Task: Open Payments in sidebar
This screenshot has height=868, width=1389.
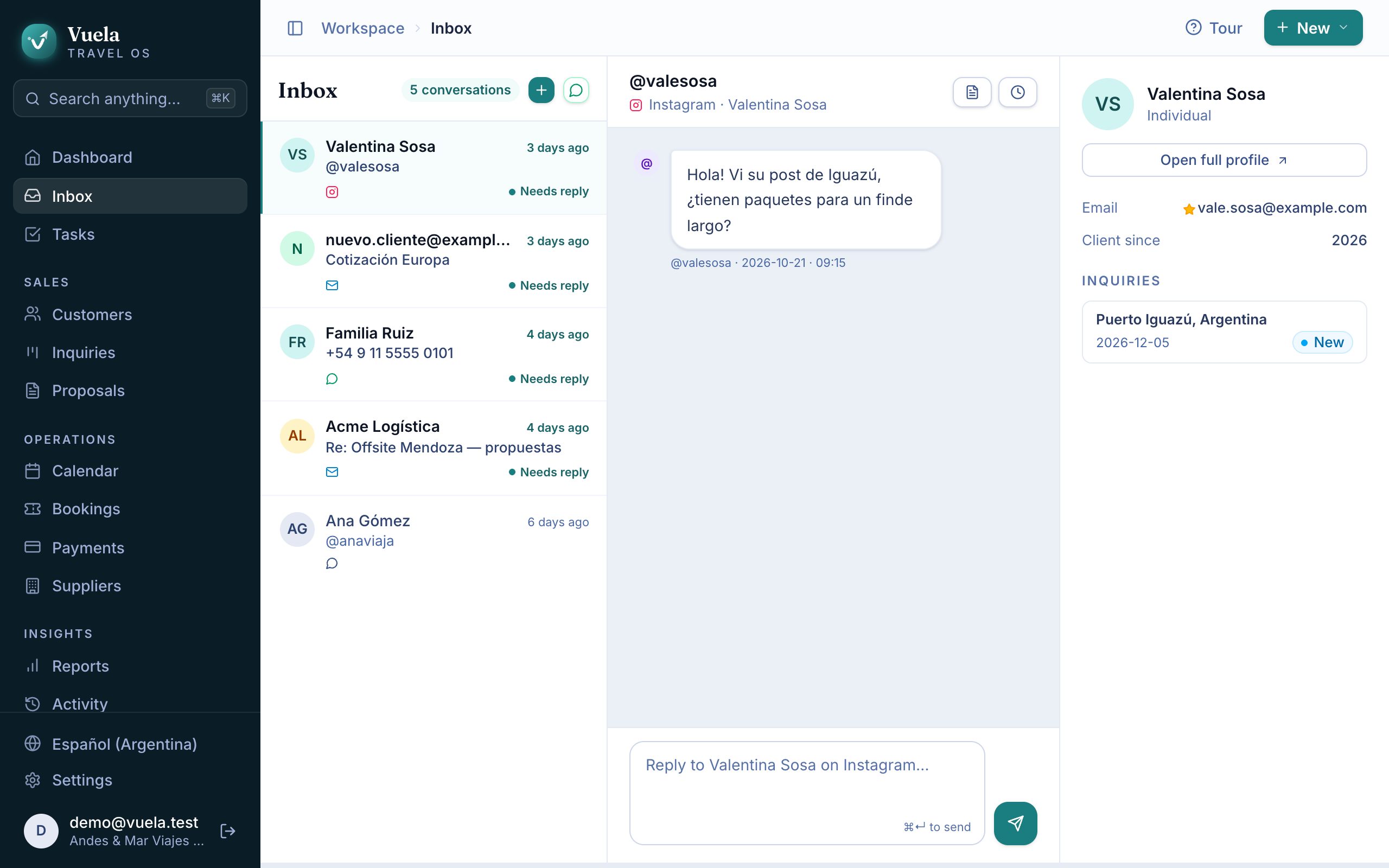Action: (130, 548)
